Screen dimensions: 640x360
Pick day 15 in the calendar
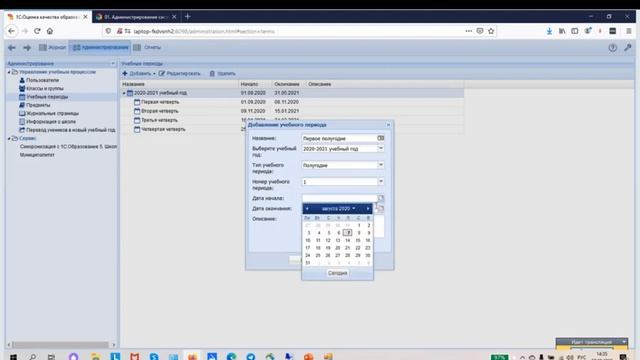click(358, 240)
